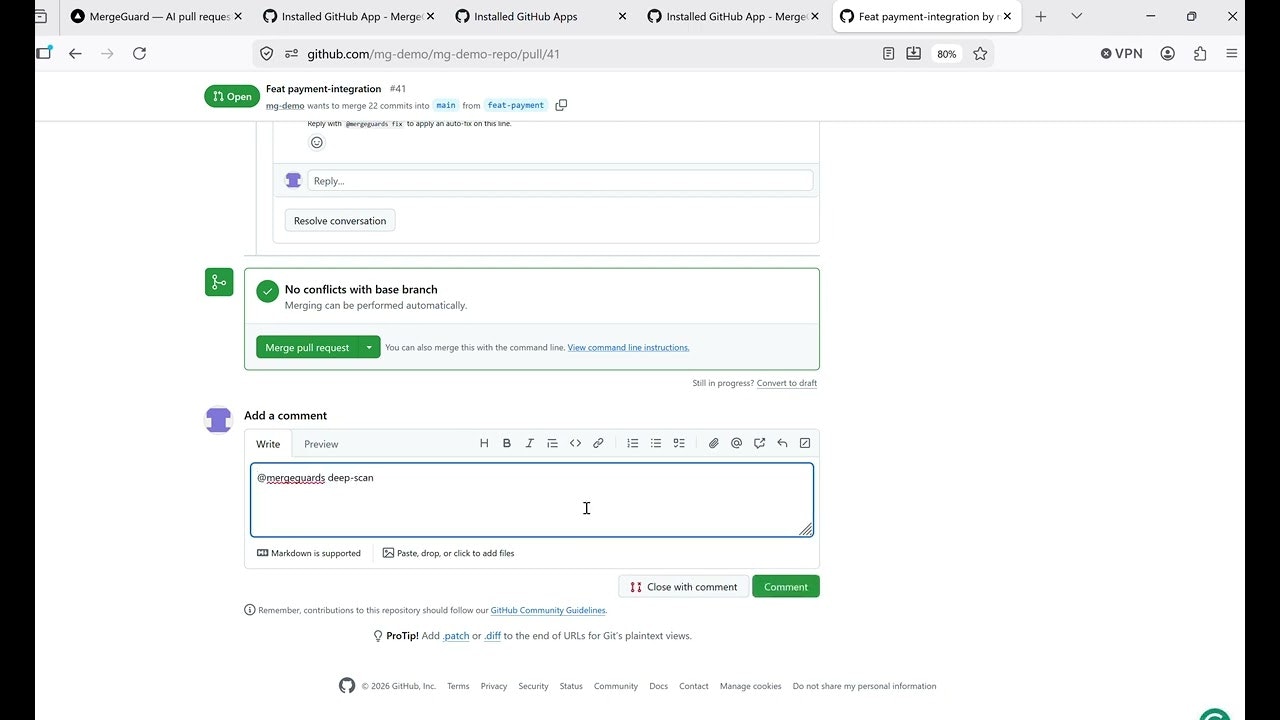Open the browser extensions menu
Viewport: 1280px width, 720px height.
point(1200,53)
